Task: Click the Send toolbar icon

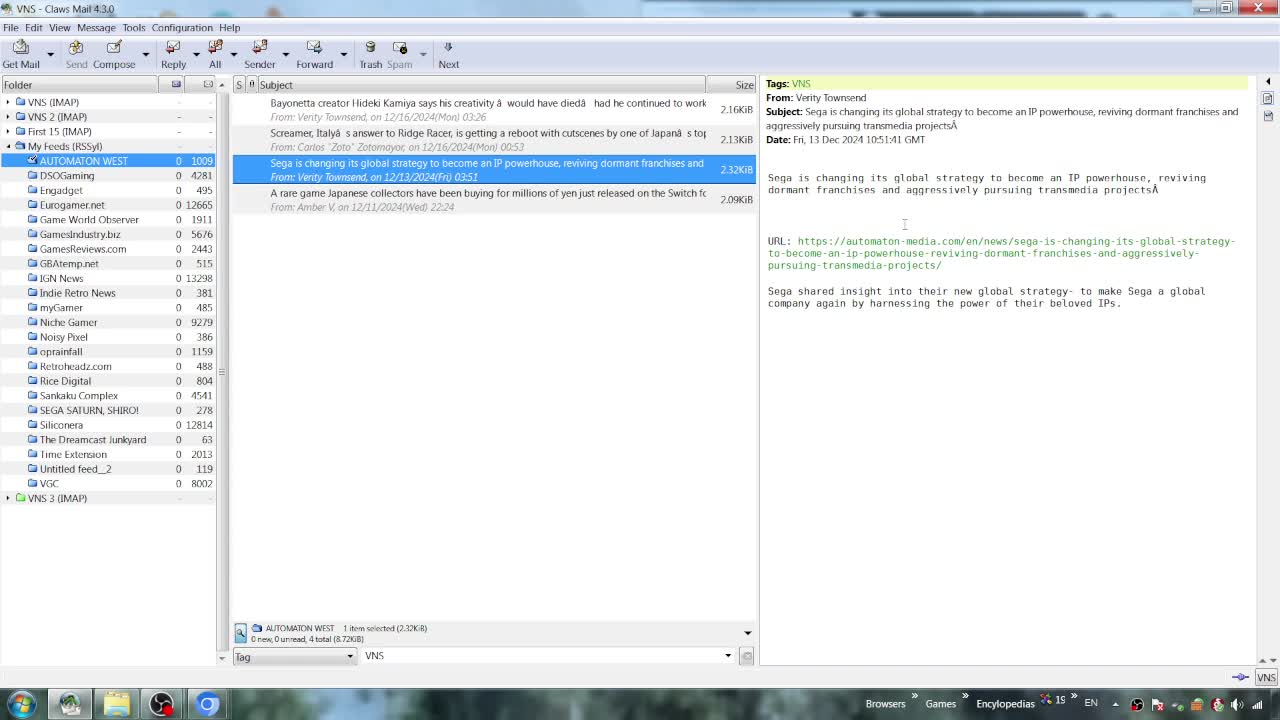Action: pos(76,48)
